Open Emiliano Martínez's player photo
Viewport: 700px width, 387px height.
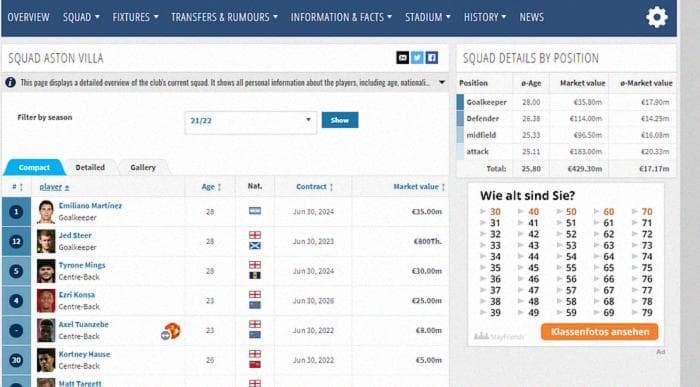click(46, 212)
